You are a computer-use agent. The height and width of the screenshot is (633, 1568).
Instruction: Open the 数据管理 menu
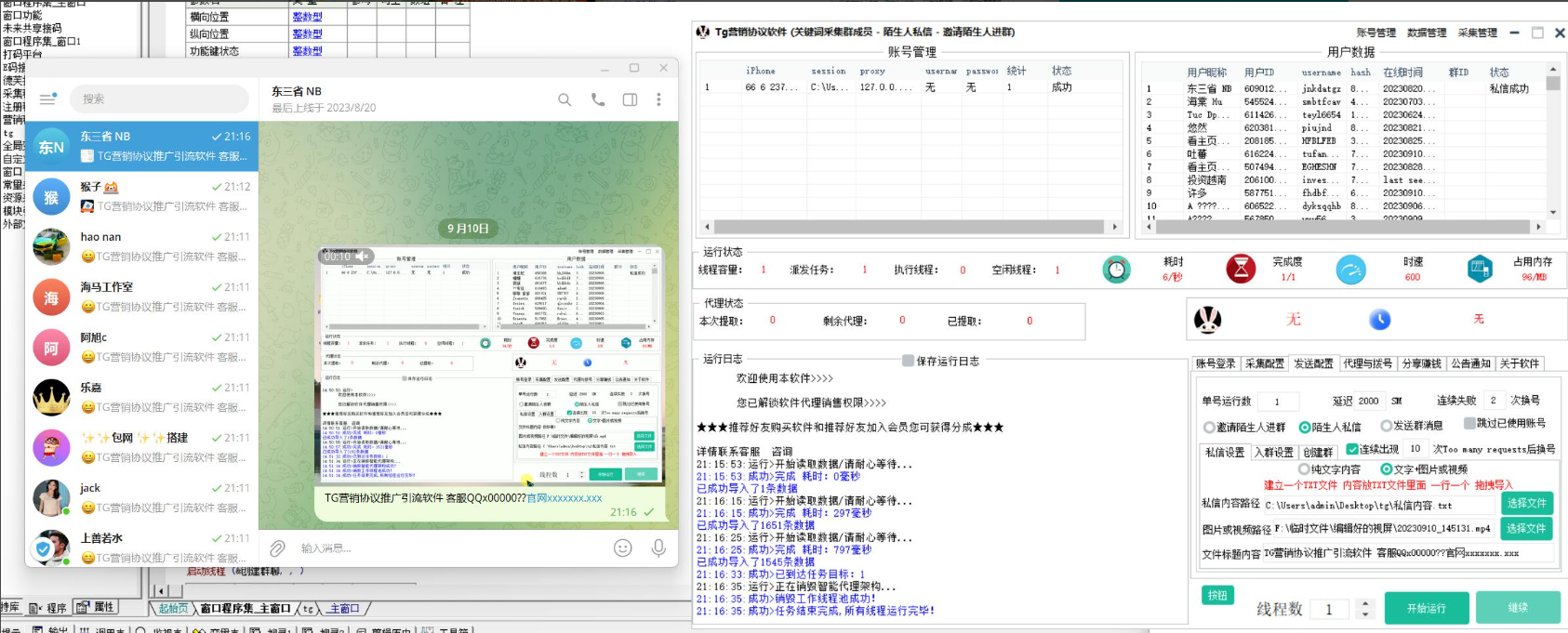pyautogui.click(x=1427, y=33)
